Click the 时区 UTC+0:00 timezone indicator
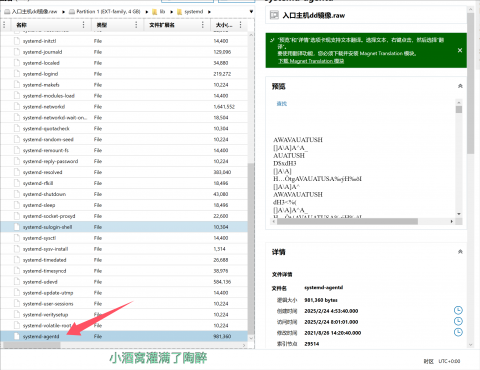480x370 pixels. click(442, 361)
